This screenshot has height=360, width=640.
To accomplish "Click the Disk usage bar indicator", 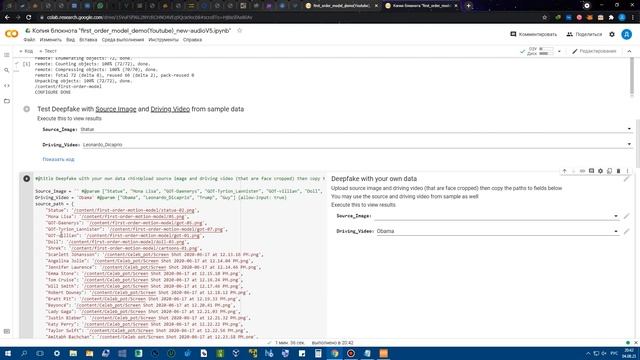I will [546, 53].
